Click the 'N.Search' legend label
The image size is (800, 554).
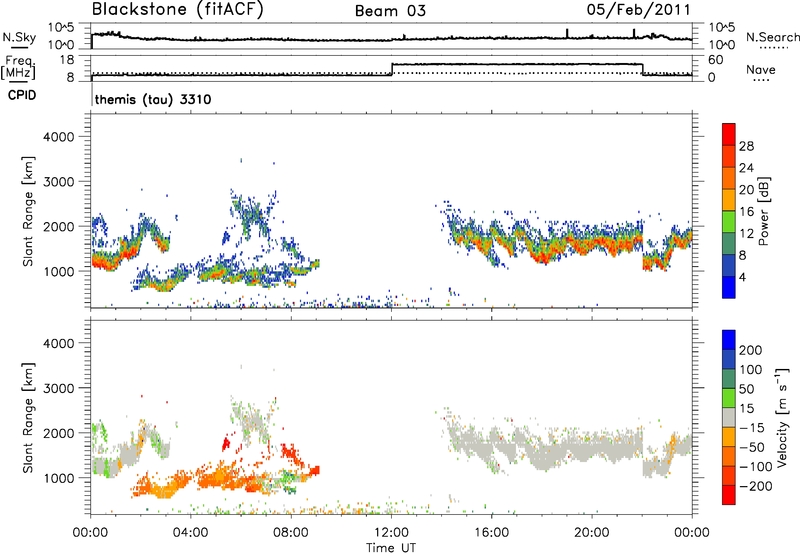pyautogui.click(x=772, y=37)
